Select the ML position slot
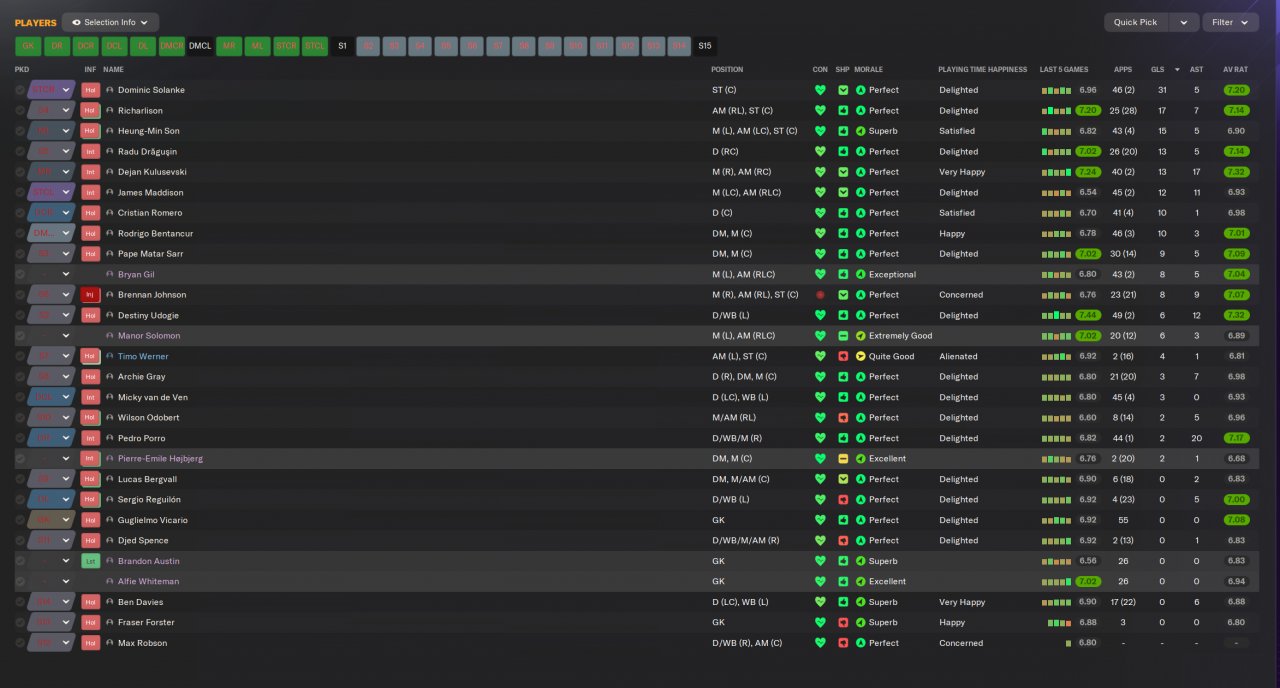Viewport: 1280px width, 688px height. (x=257, y=46)
